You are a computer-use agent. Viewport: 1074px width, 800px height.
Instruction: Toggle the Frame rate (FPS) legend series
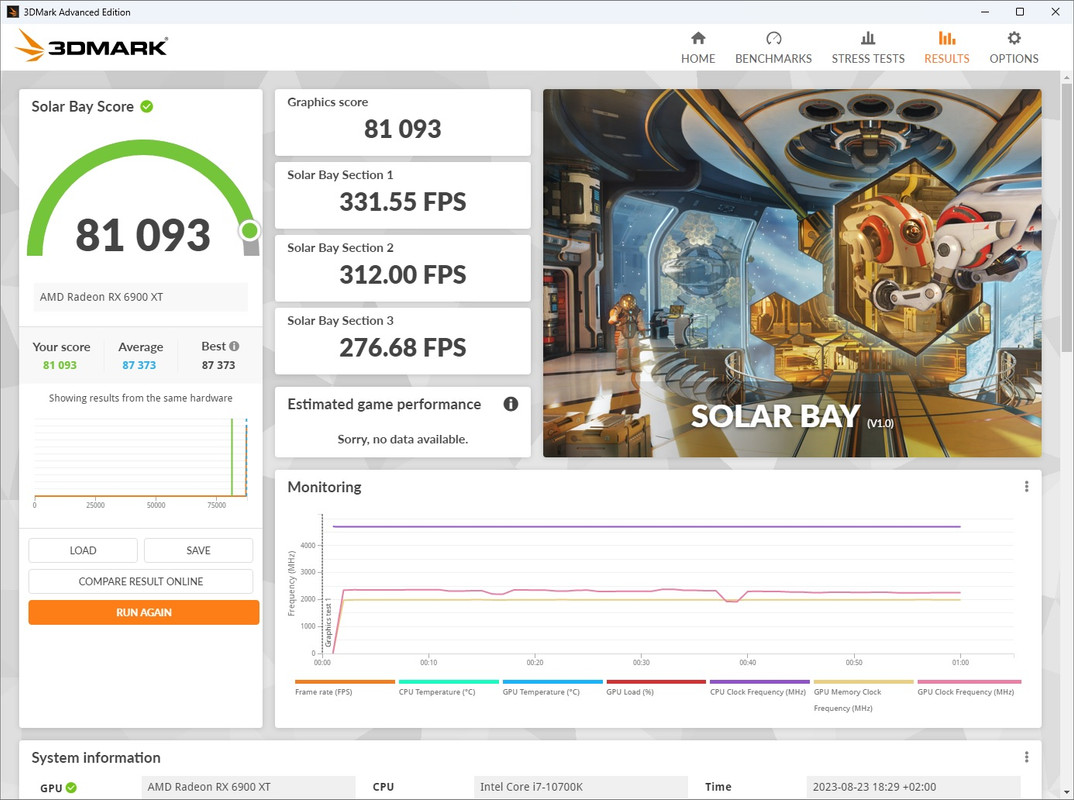click(345, 688)
